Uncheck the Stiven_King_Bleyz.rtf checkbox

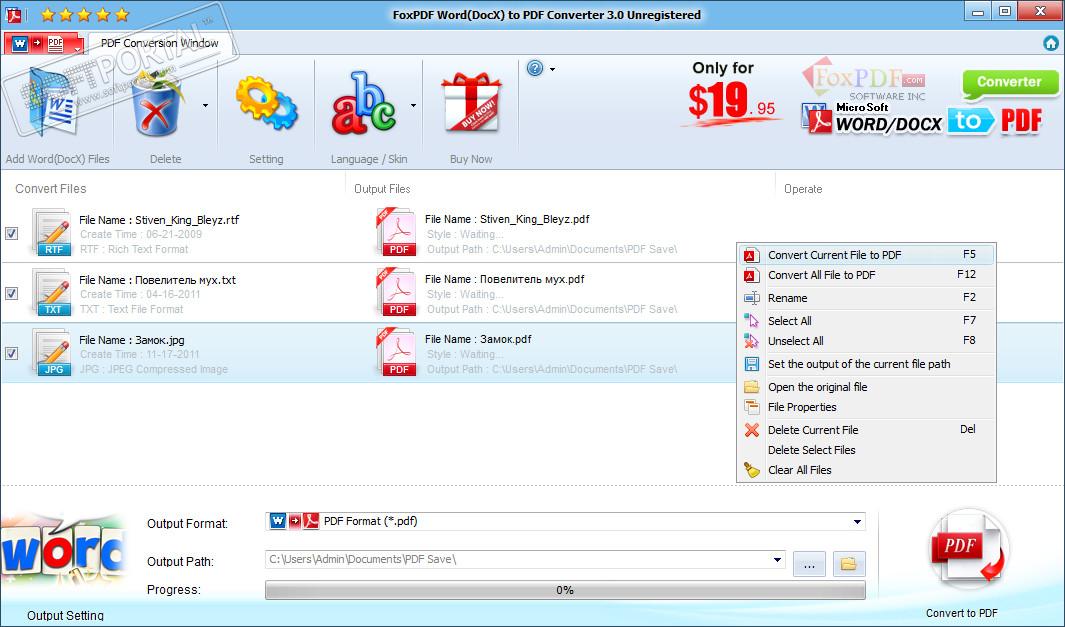12,234
